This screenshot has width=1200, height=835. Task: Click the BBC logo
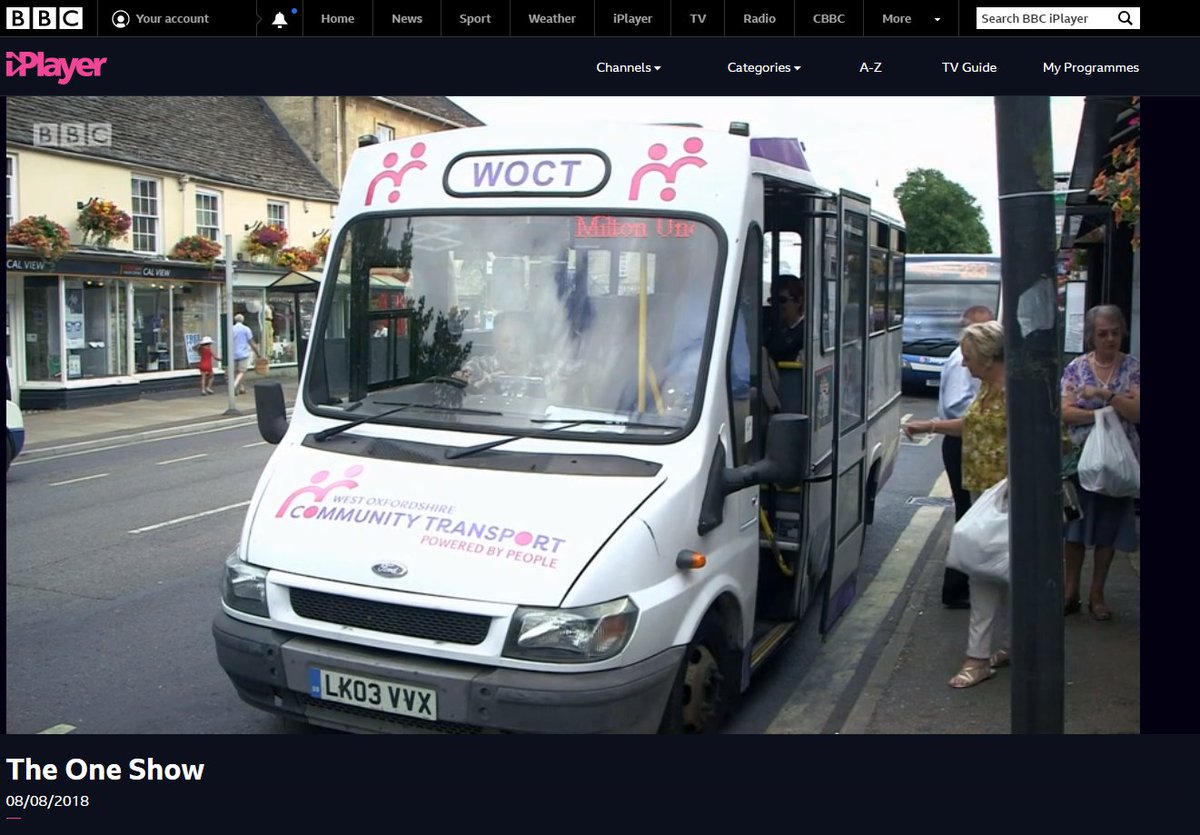(x=44, y=18)
